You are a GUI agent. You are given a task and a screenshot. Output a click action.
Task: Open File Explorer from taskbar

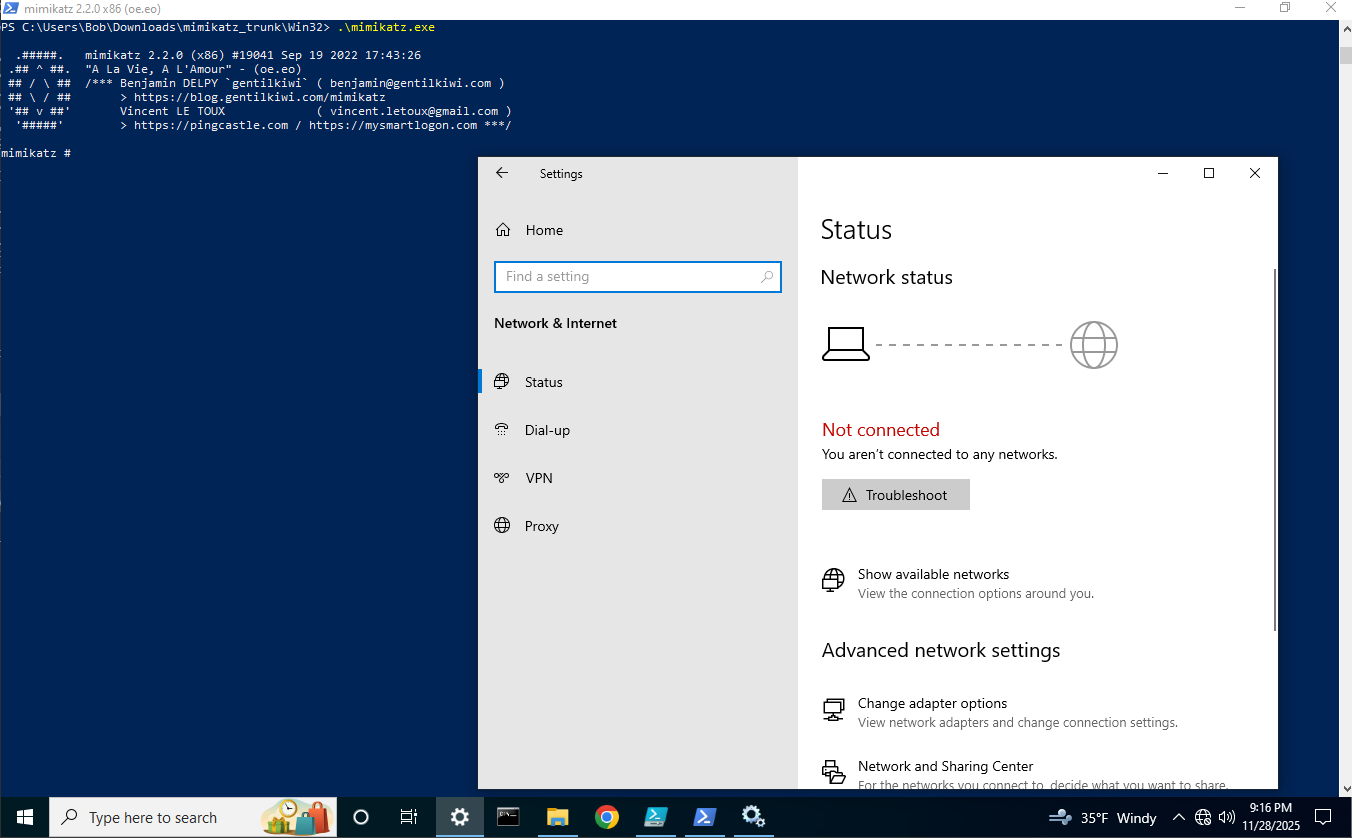click(557, 817)
